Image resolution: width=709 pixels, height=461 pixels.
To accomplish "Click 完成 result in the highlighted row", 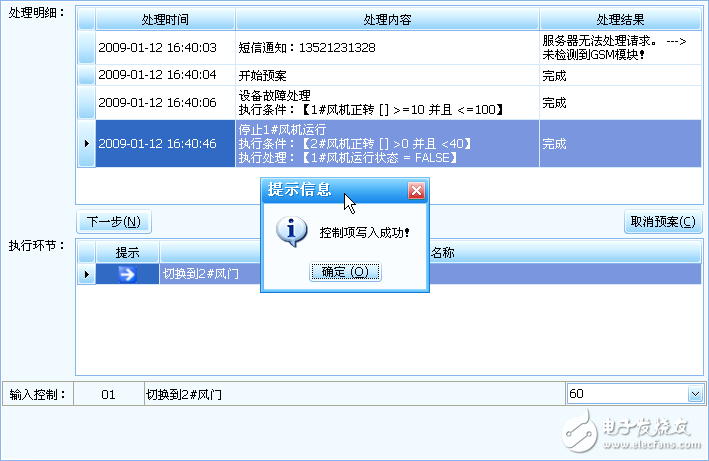I will click(620, 144).
